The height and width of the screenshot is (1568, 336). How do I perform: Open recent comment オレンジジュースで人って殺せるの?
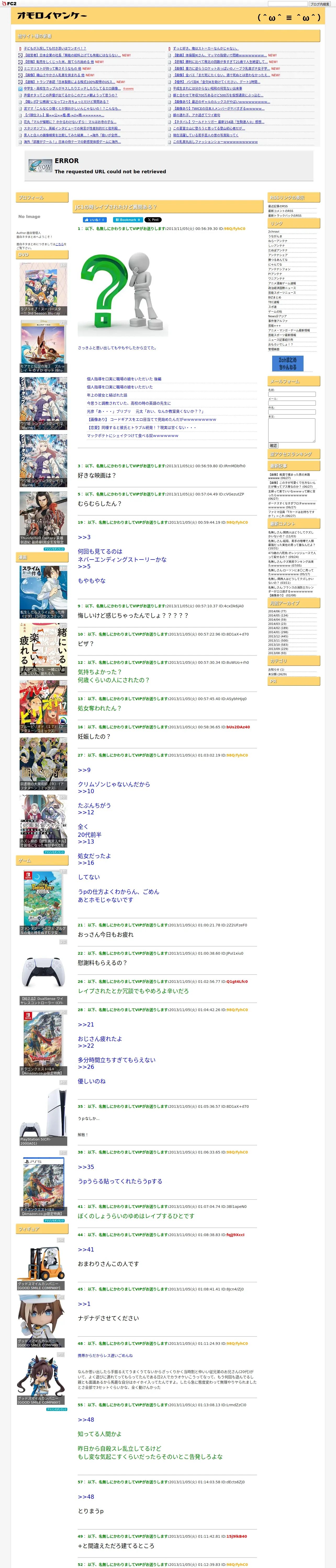point(292,555)
